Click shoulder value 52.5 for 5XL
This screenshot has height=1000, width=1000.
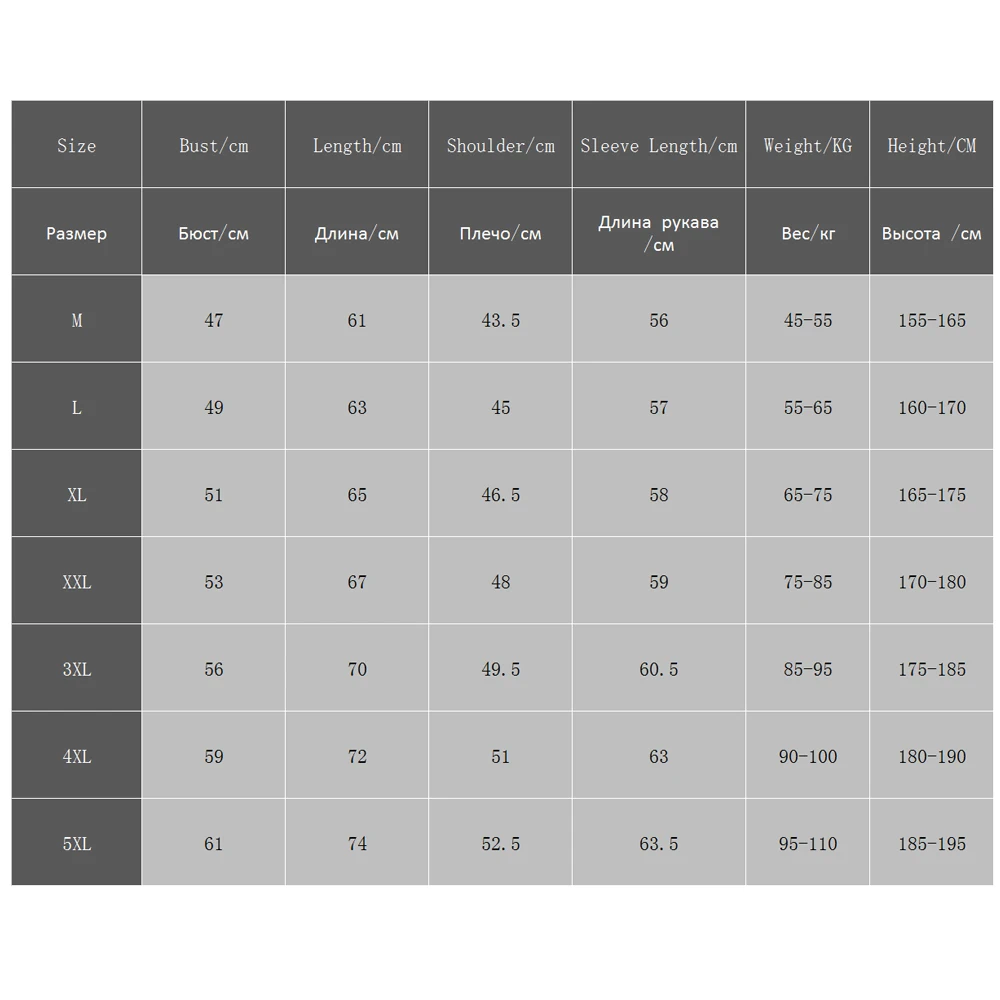500,844
